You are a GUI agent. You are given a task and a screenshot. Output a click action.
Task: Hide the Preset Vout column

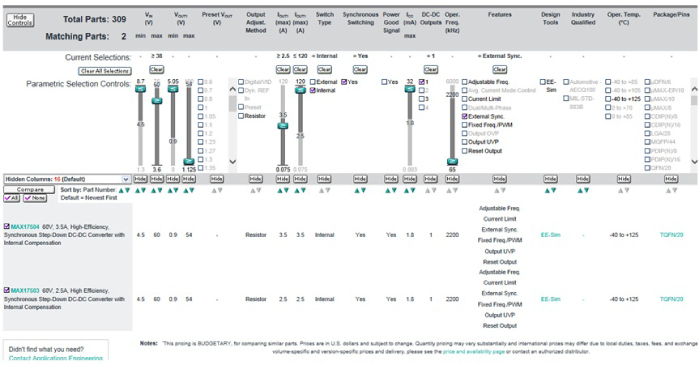(x=217, y=179)
